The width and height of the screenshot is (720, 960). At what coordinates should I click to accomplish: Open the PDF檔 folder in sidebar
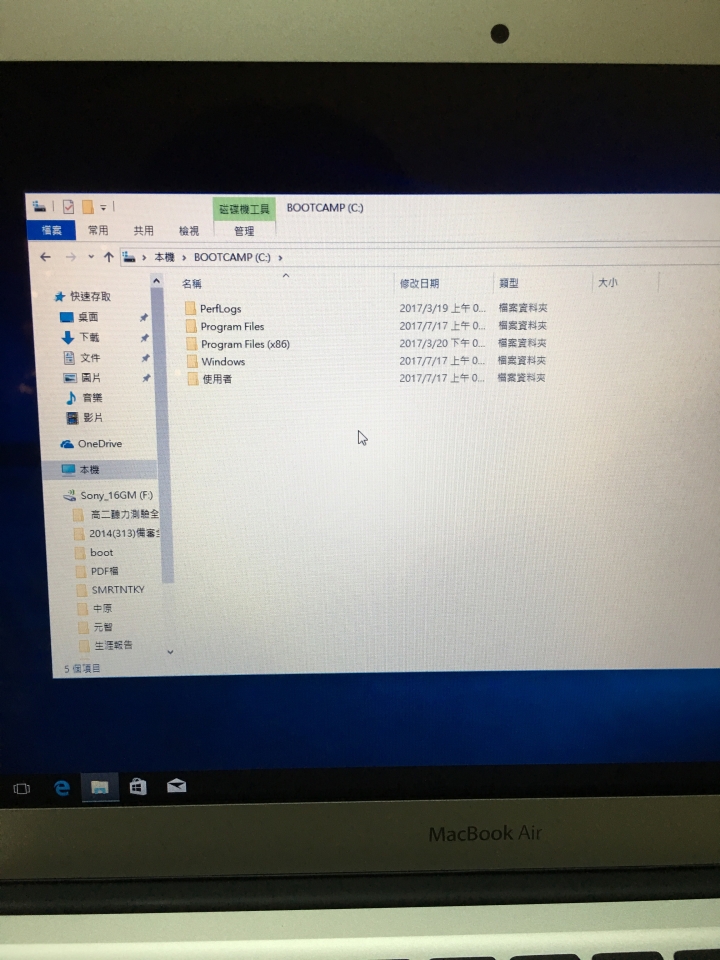coord(104,571)
